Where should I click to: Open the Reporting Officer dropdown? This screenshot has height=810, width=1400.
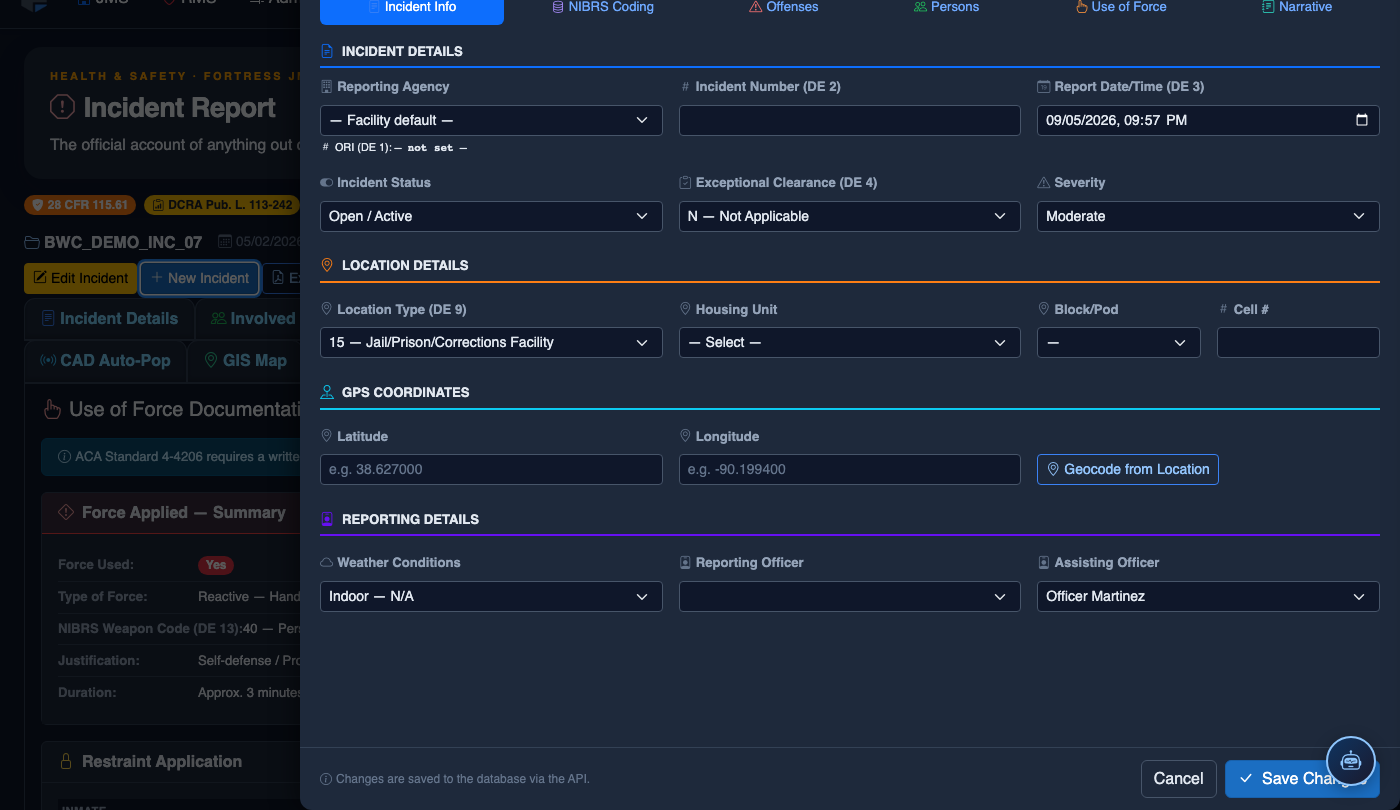[850, 596]
